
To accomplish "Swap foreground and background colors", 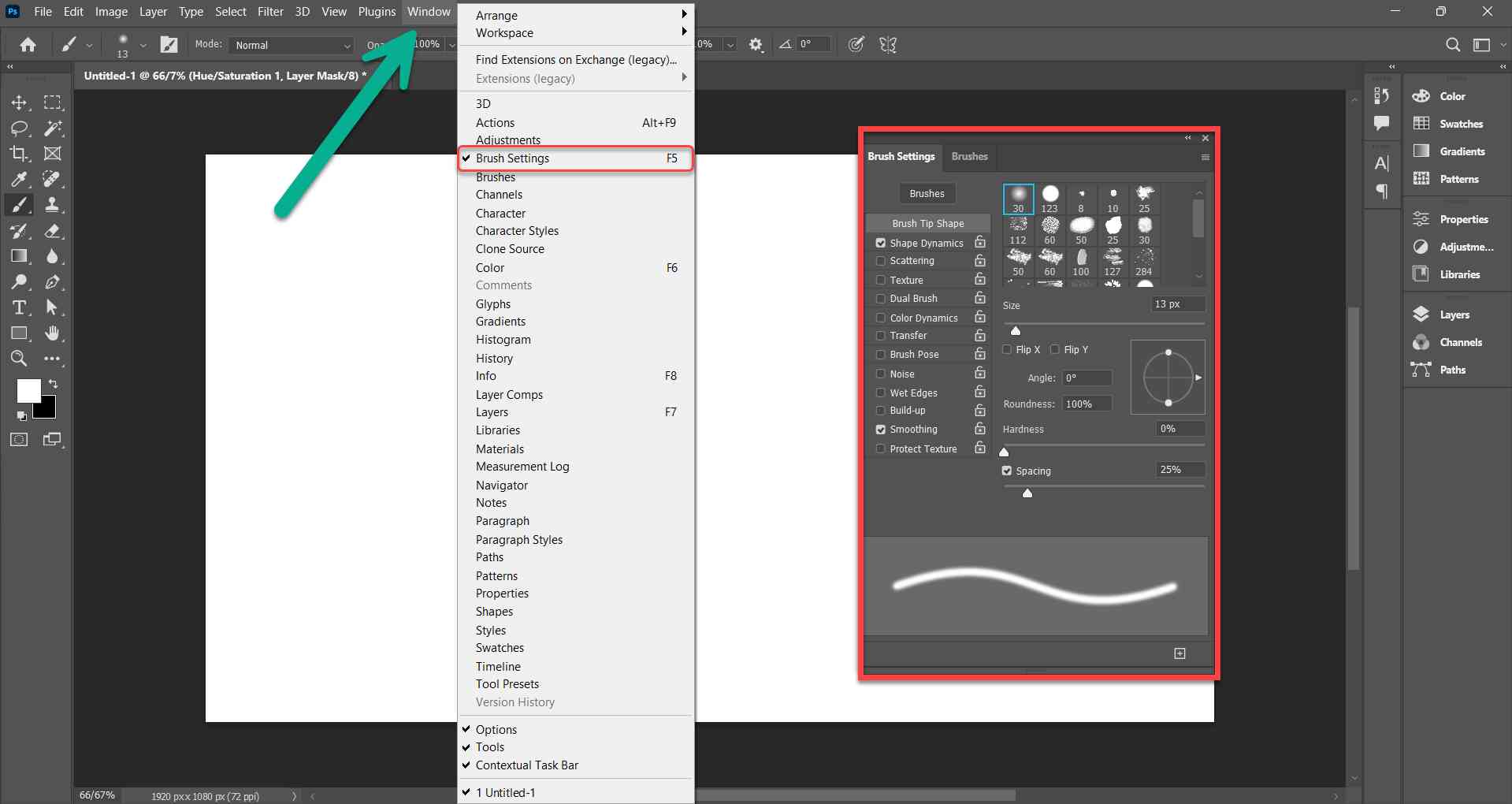I will pos(53,384).
